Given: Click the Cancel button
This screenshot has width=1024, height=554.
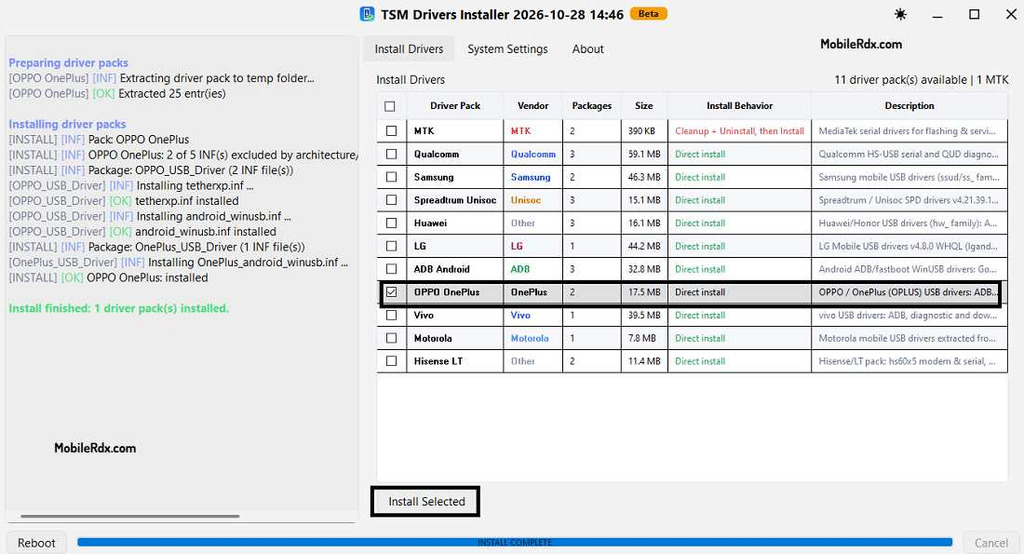Looking at the screenshot, I should [x=991, y=543].
